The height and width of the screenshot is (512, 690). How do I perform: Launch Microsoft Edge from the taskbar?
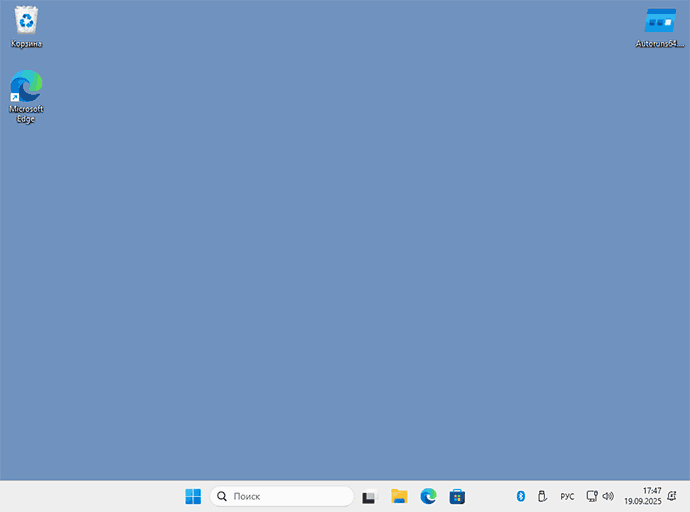(428, 496)
